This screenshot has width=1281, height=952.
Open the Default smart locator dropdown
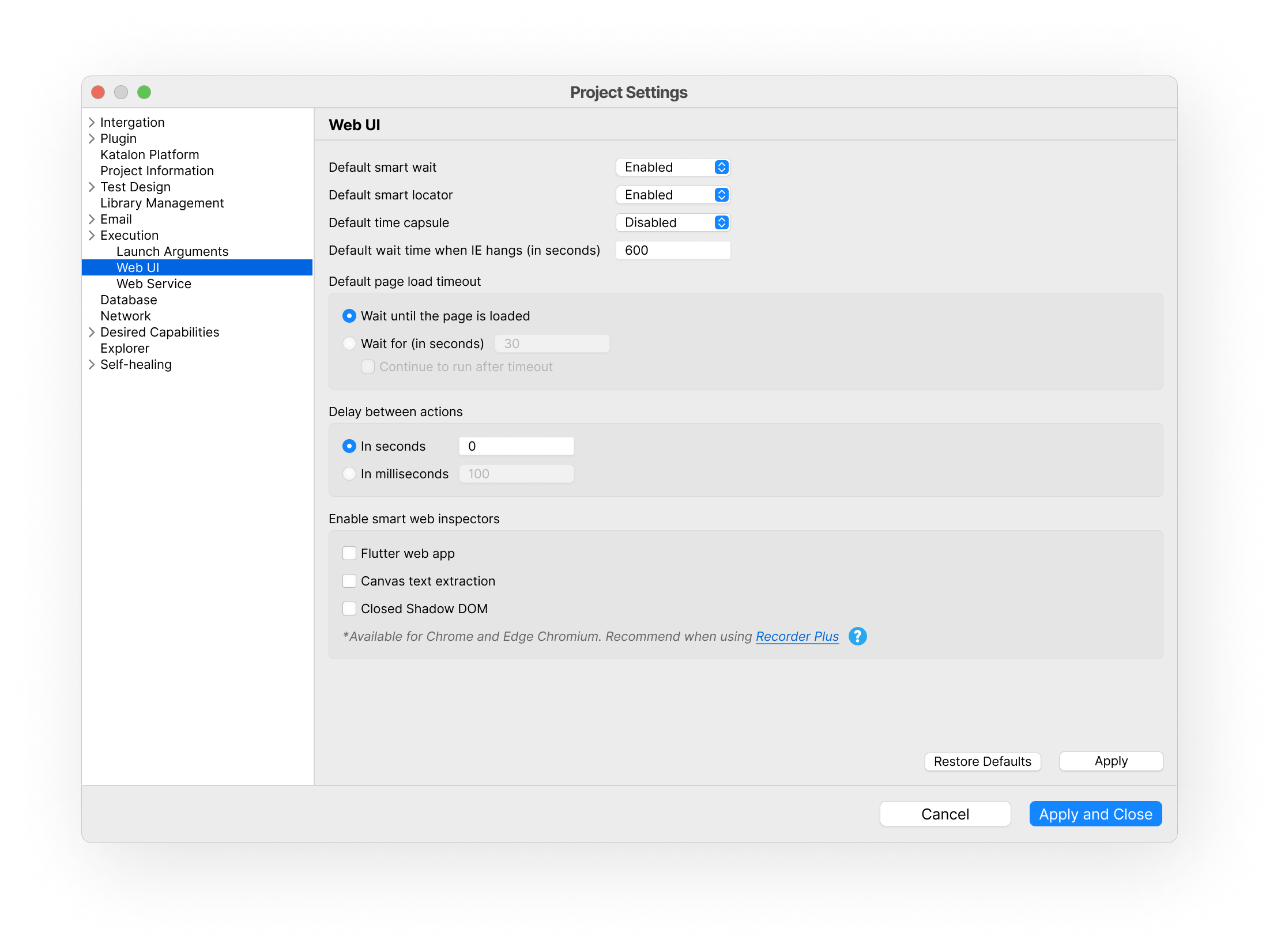pyautogui.click(x=672, y=195)
